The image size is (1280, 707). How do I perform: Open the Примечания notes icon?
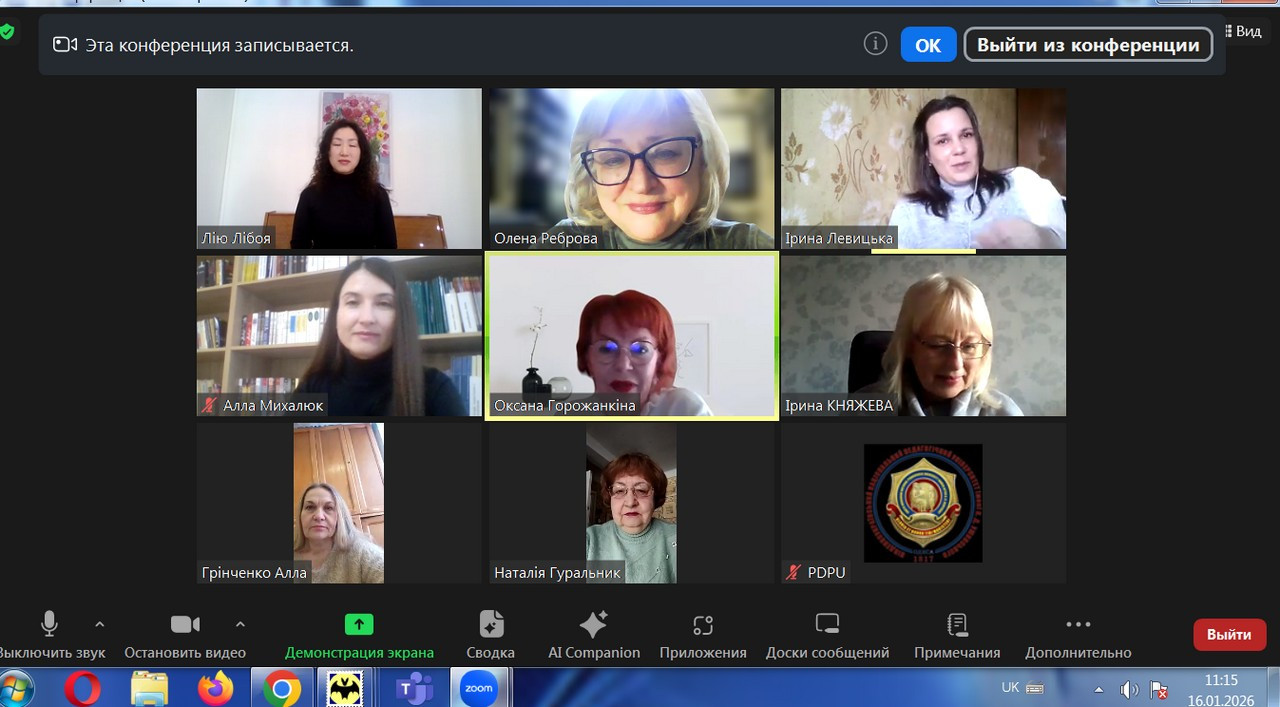tap(957, 625)
